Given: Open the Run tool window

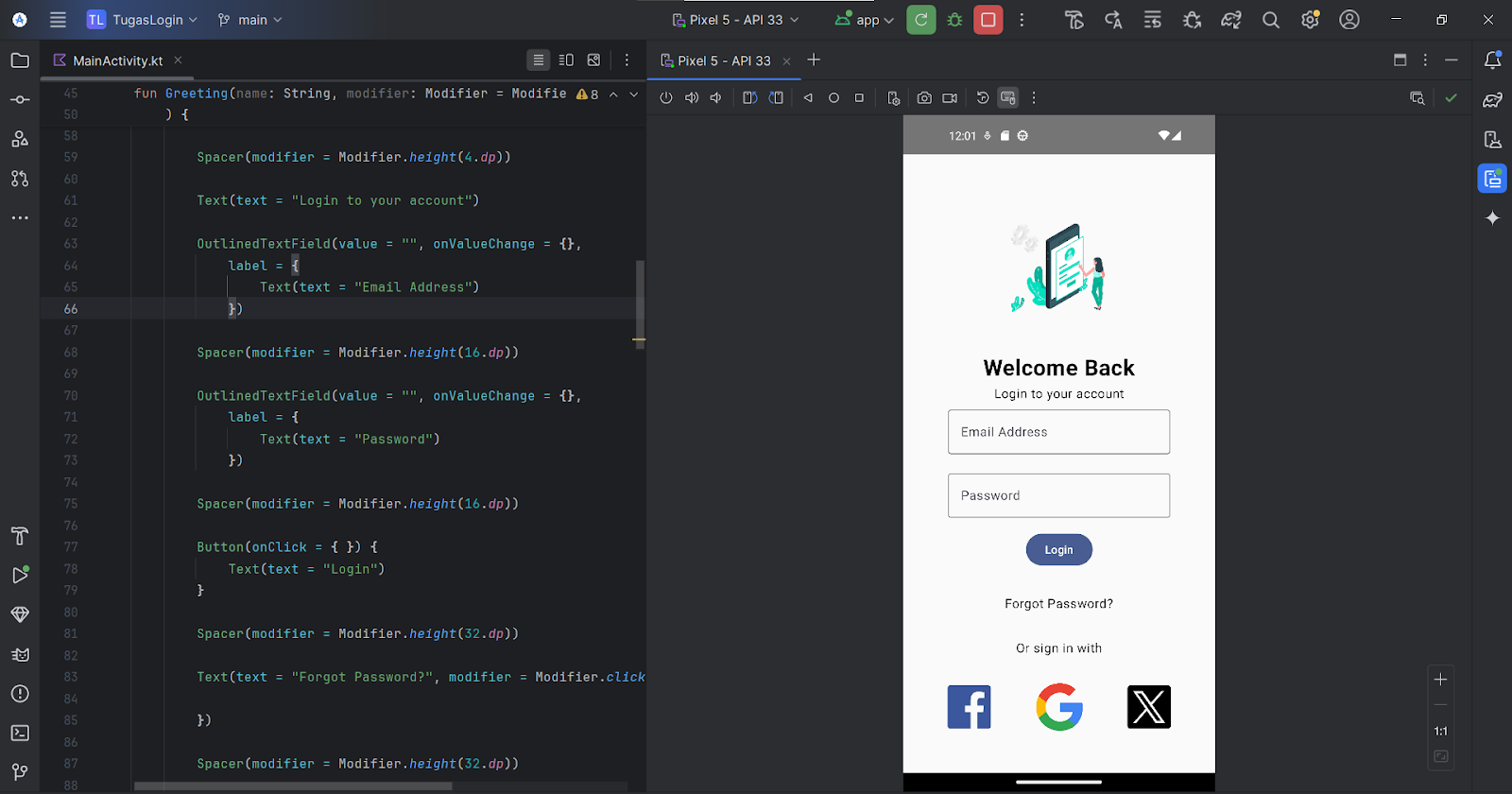Looking at the screenshot, I should 20,575.
